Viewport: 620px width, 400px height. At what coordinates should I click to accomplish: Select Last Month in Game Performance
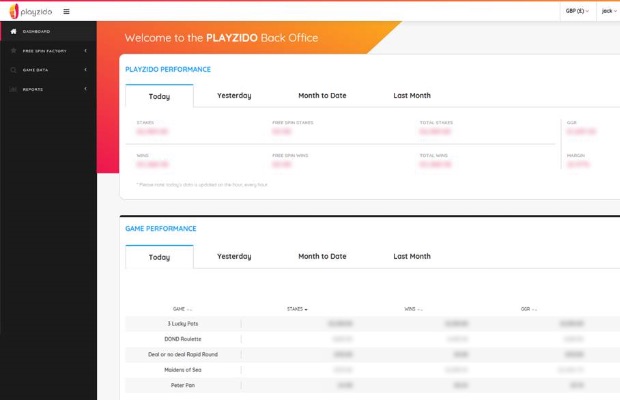(x=412, y=257)
